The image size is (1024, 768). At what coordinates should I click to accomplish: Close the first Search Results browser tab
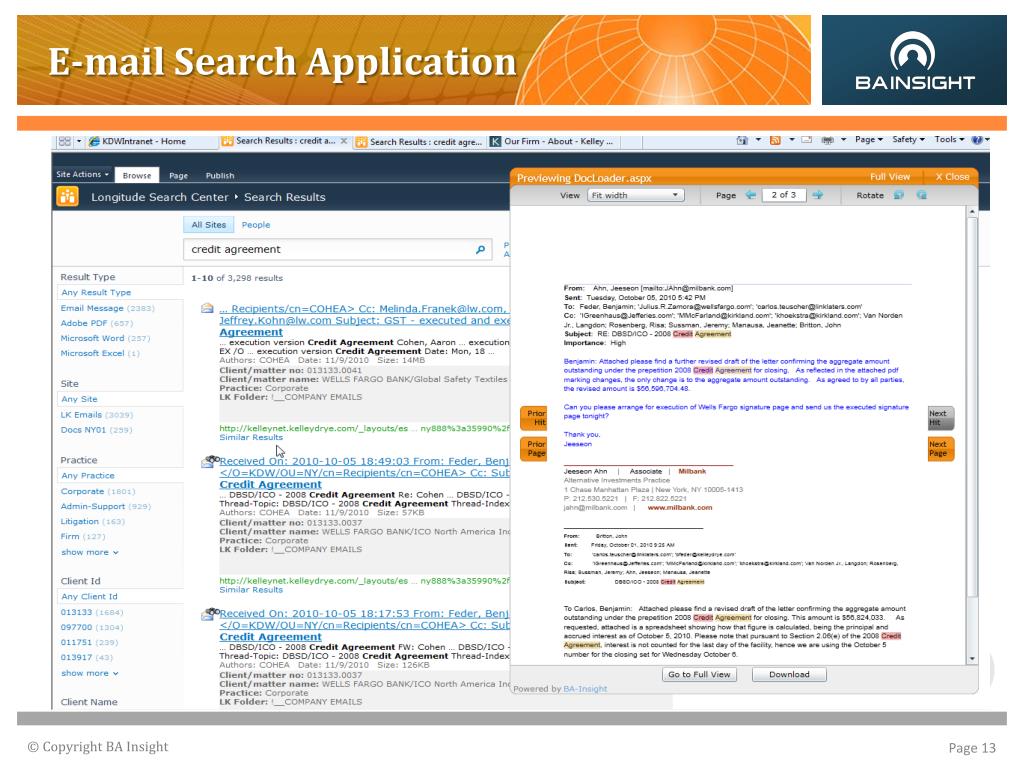pos(344,141)
